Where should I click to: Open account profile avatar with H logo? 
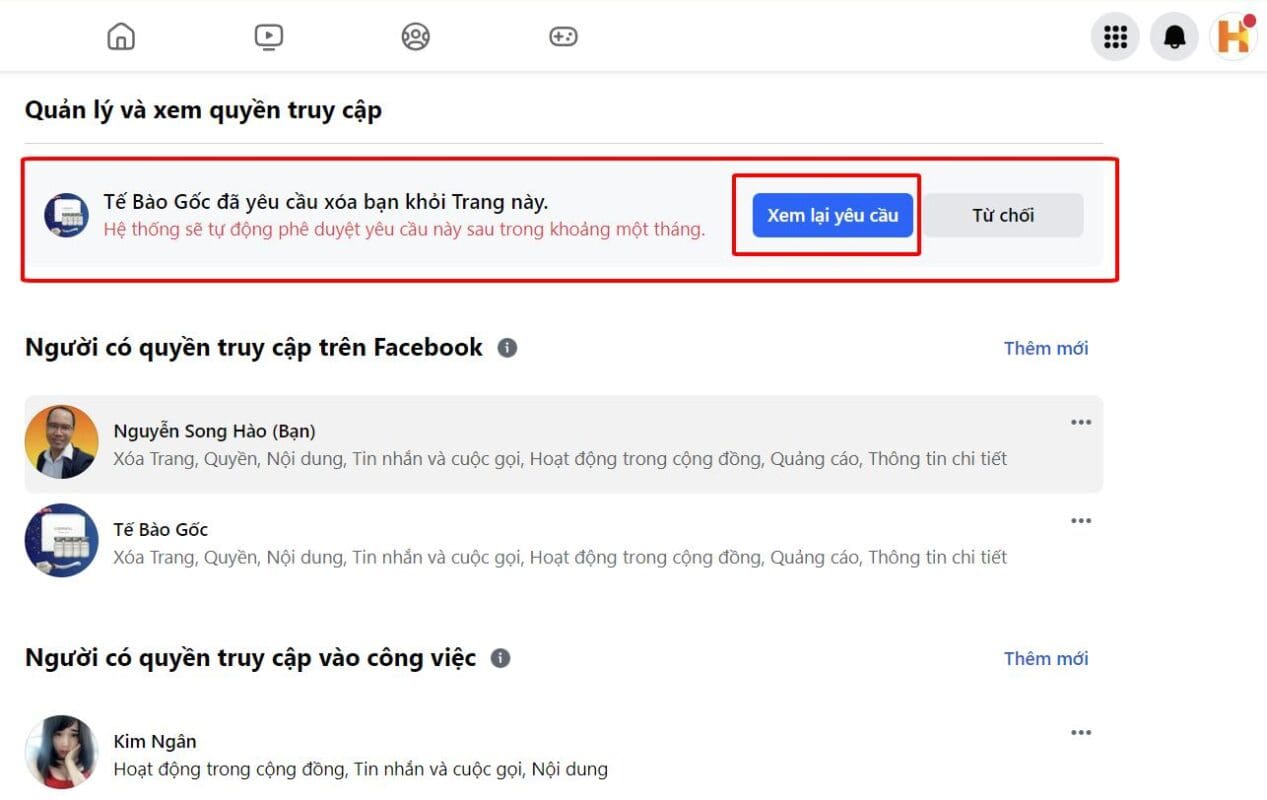click(1233, 37)
